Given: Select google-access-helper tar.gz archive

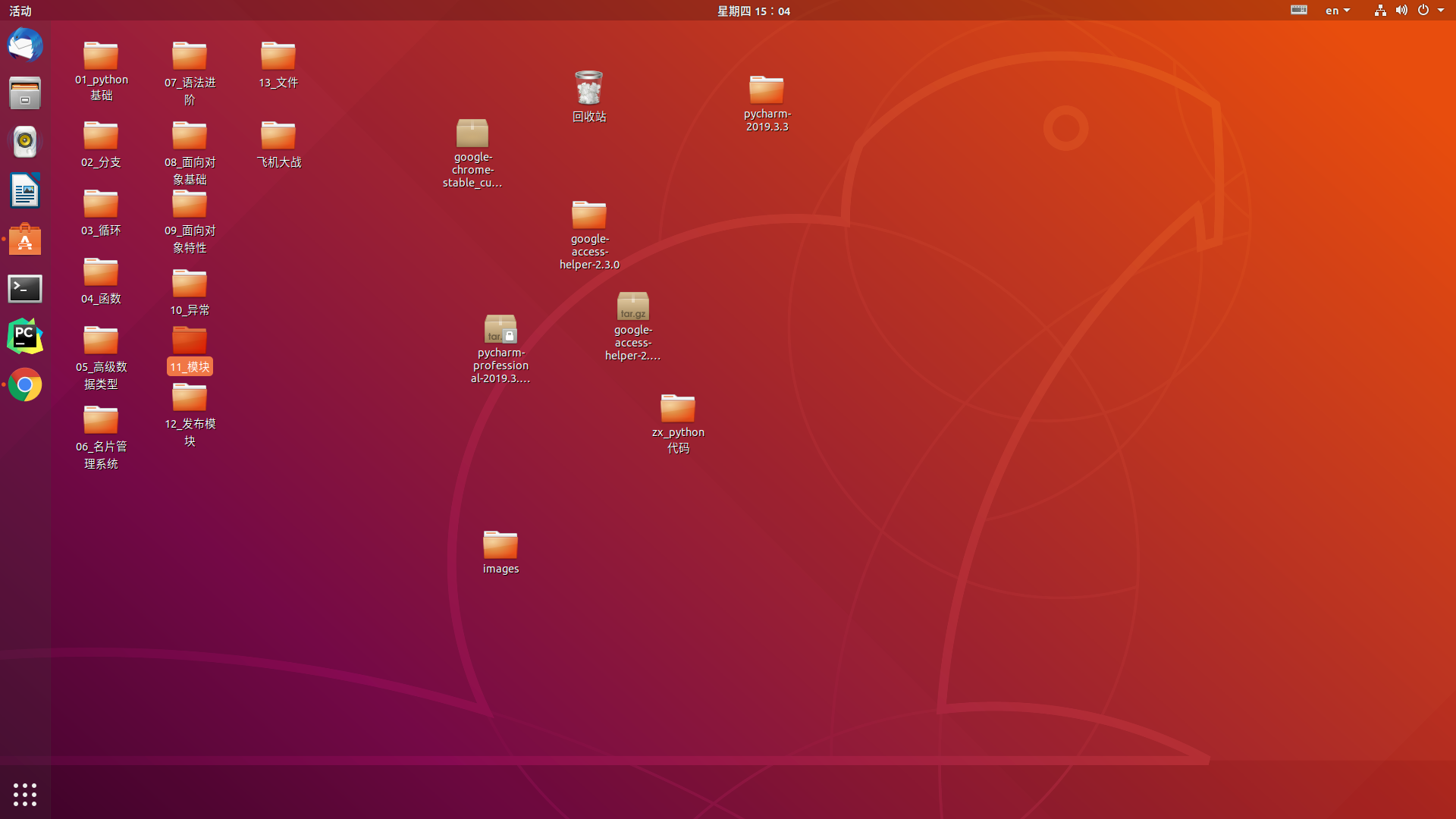Looking at the screenshot, I should point(632,326).
